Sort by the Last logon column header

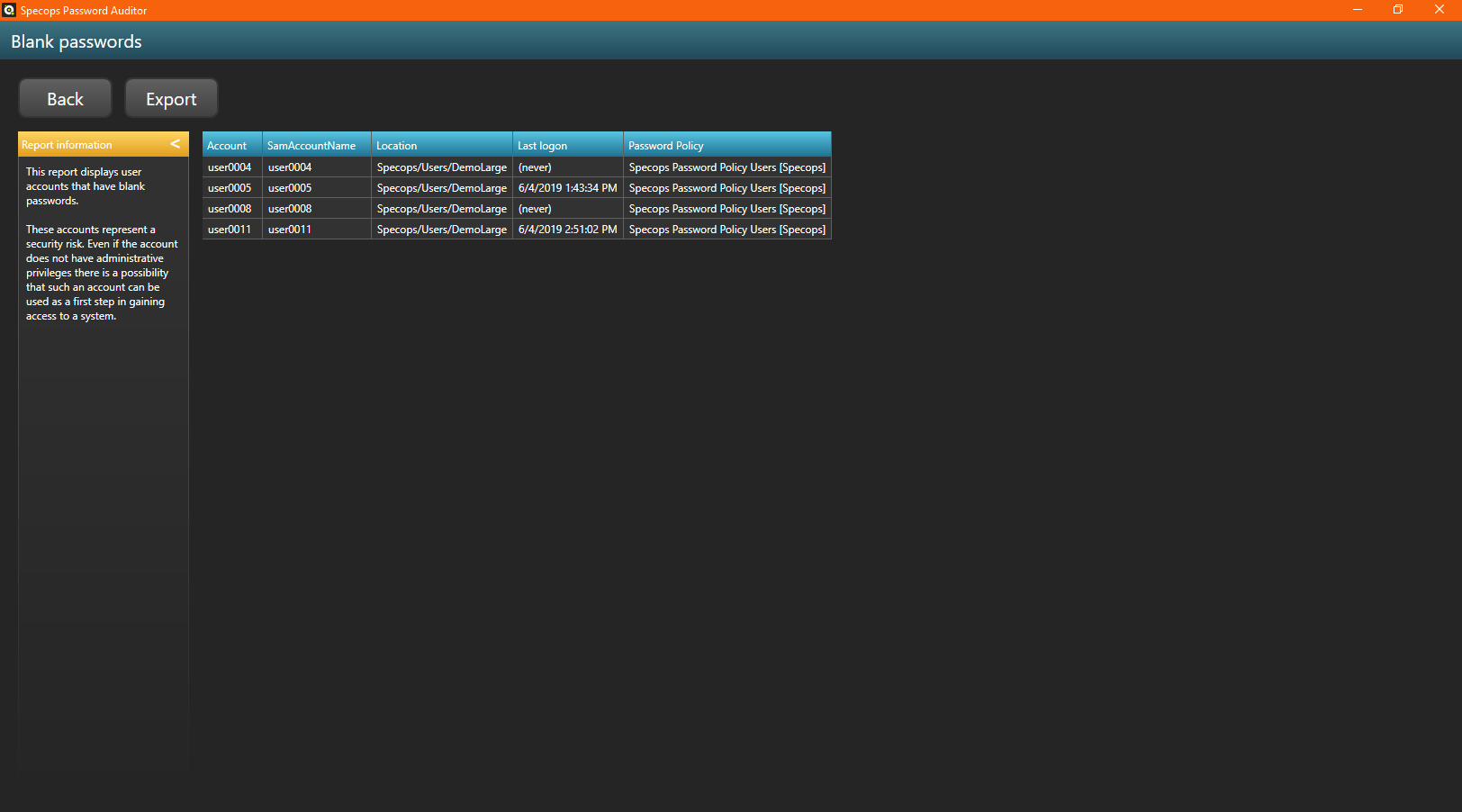pyautogui.click(x=567, y=145)
